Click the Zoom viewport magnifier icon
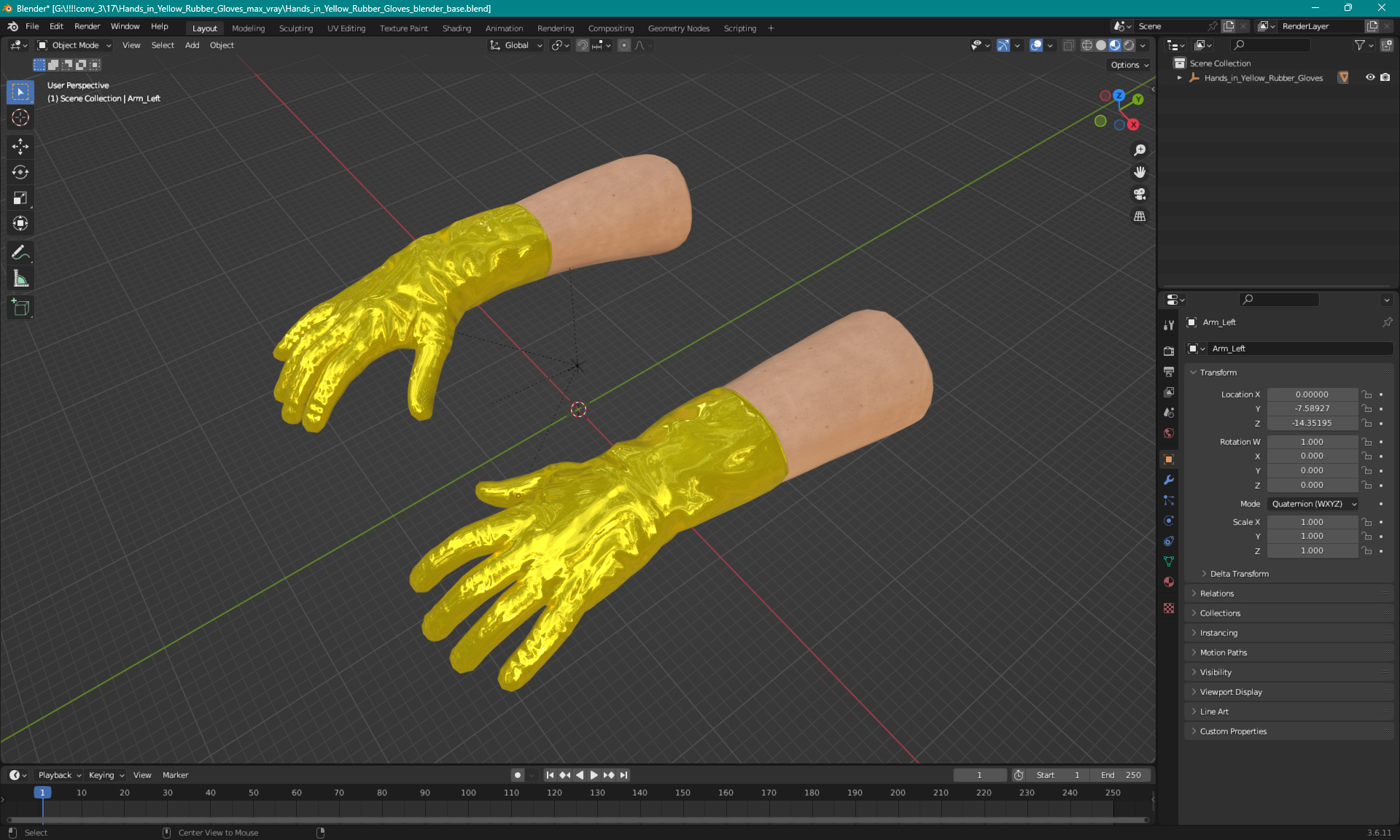 [1139, 150]
